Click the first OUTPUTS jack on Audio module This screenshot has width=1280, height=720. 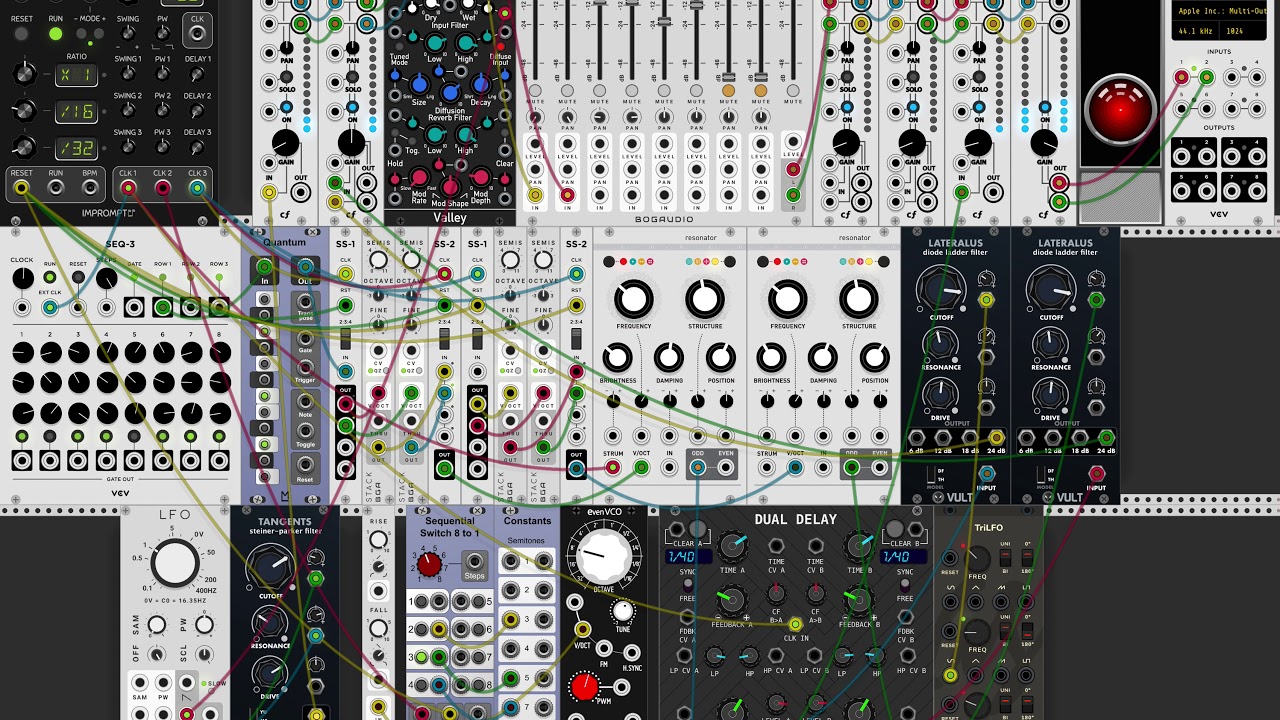tap(1182, 158)
